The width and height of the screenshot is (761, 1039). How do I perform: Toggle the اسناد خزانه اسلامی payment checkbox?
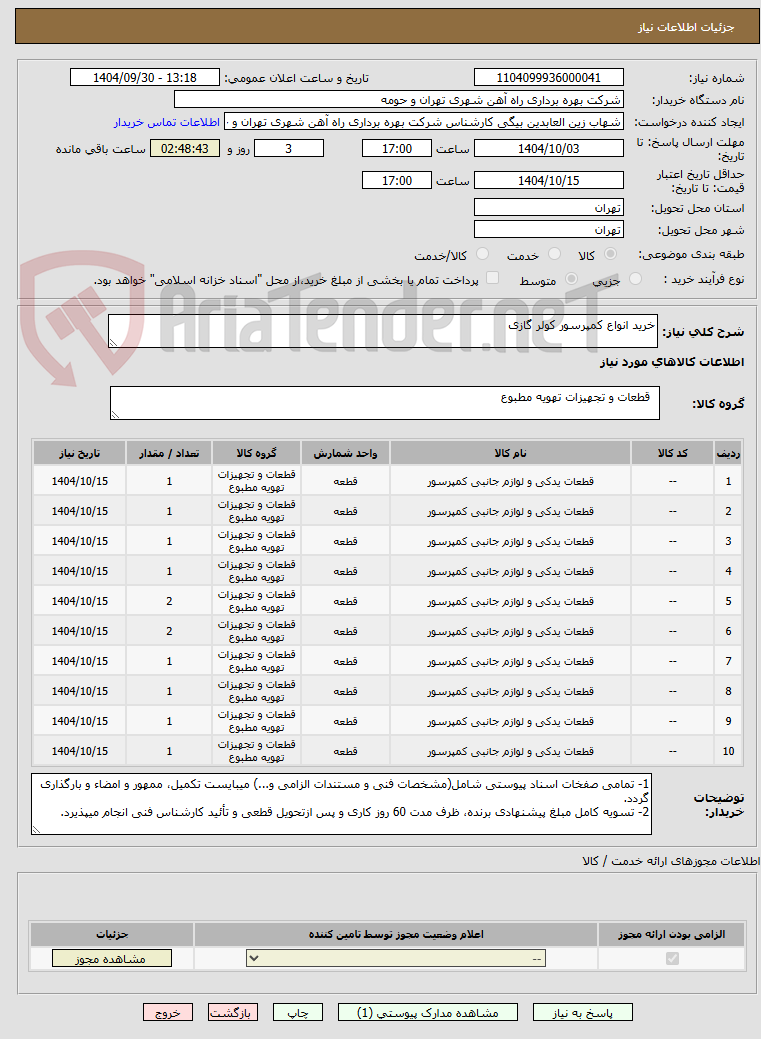492,278
